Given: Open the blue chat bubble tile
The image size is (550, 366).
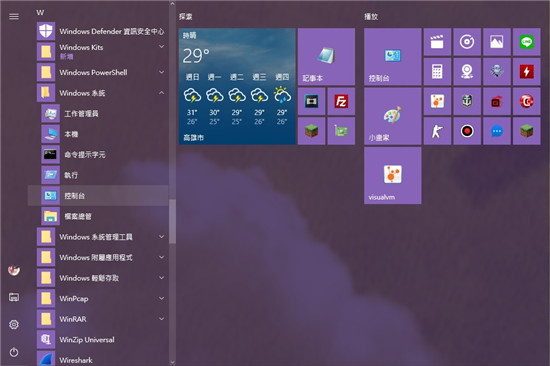Looking at the screenshot, I should tap(497, 131).
